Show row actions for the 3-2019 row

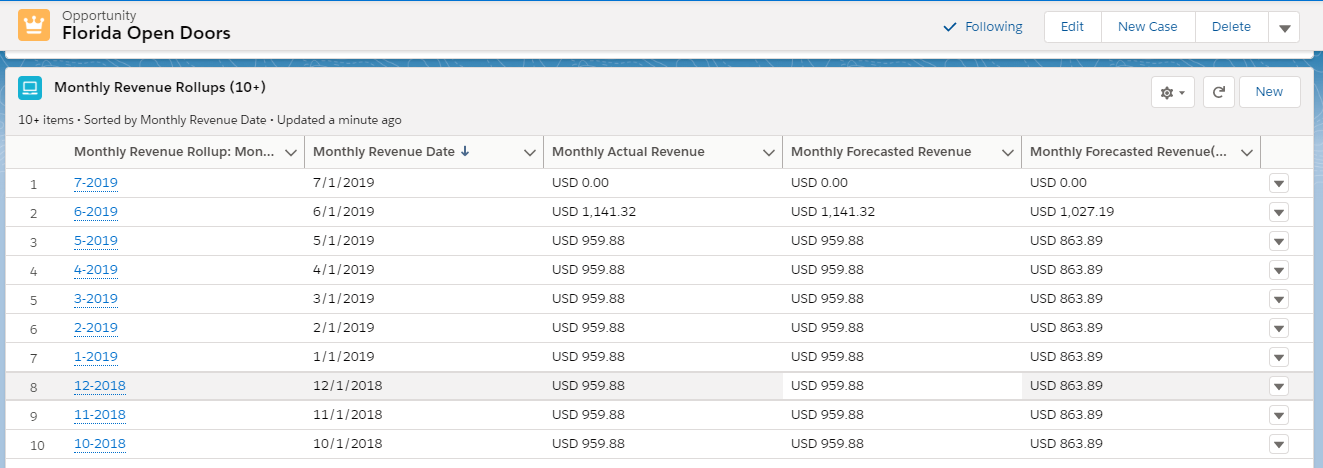pos(1279,299)
